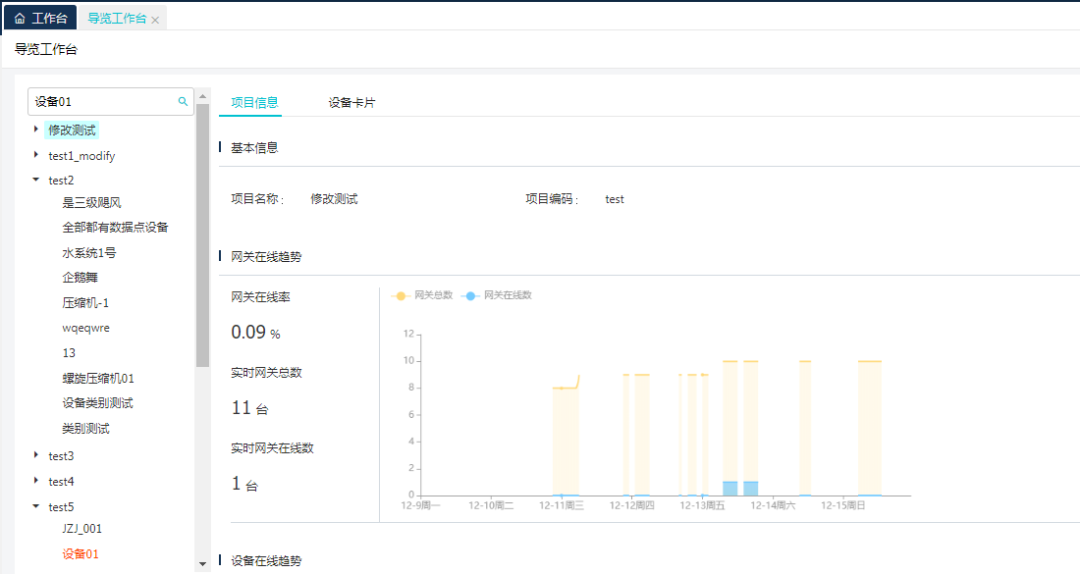Select 螺旋压缩机01 in the tree
The height and width of the screenshot is (574, 1080).
[x=98, y=378]
